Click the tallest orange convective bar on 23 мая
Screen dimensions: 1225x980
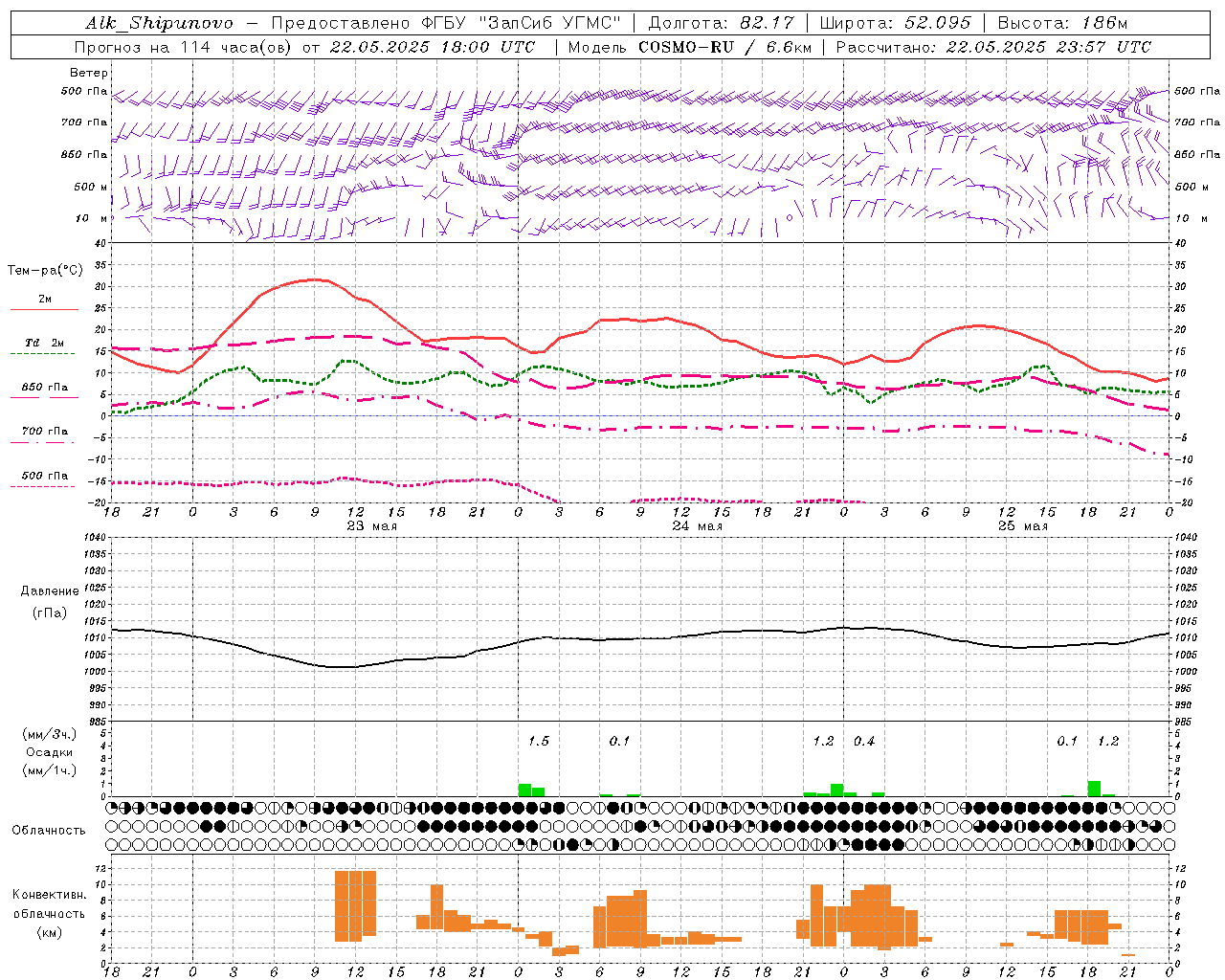355,906
